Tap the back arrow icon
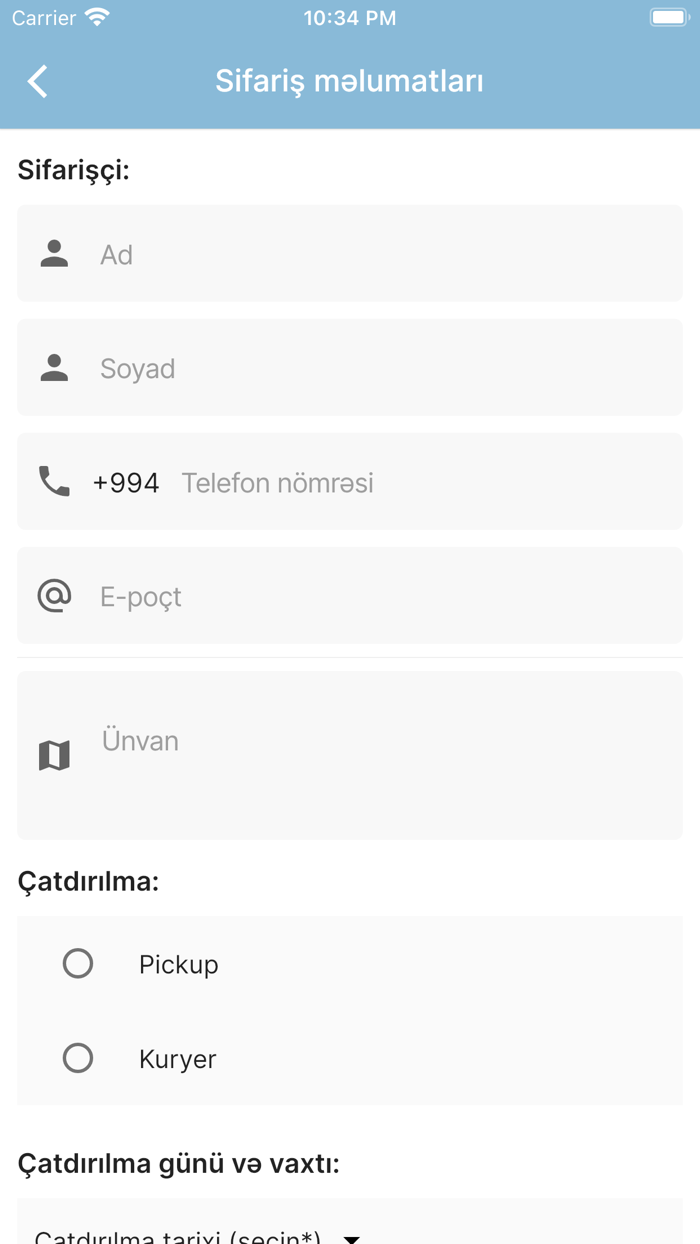Screen dimensions: 700x1244 pos(38,81)
